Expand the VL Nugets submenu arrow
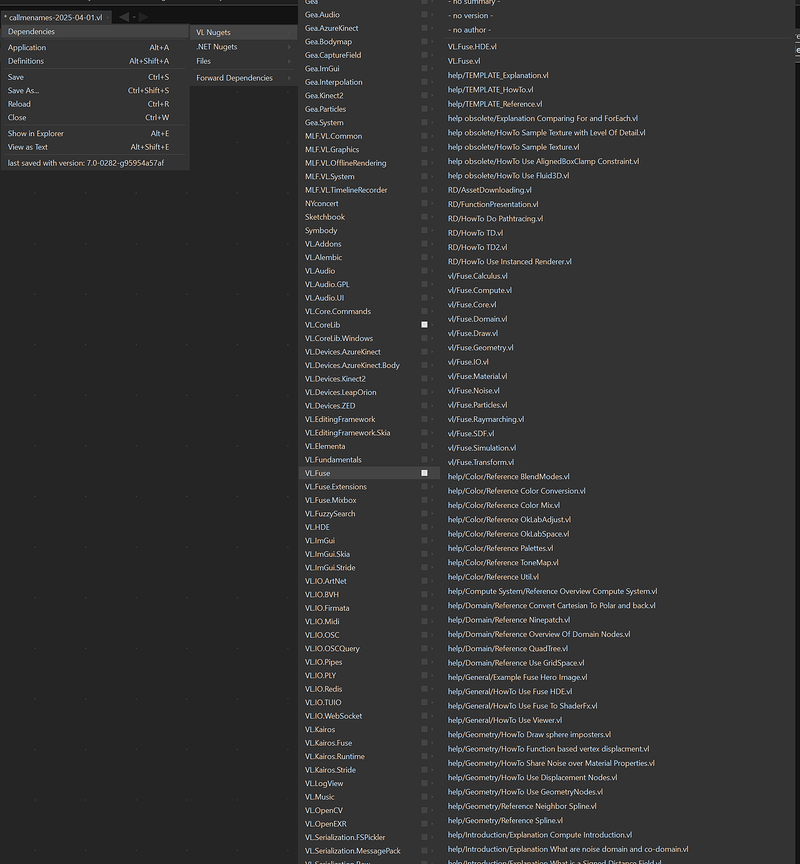 click(x=289, y=33)
